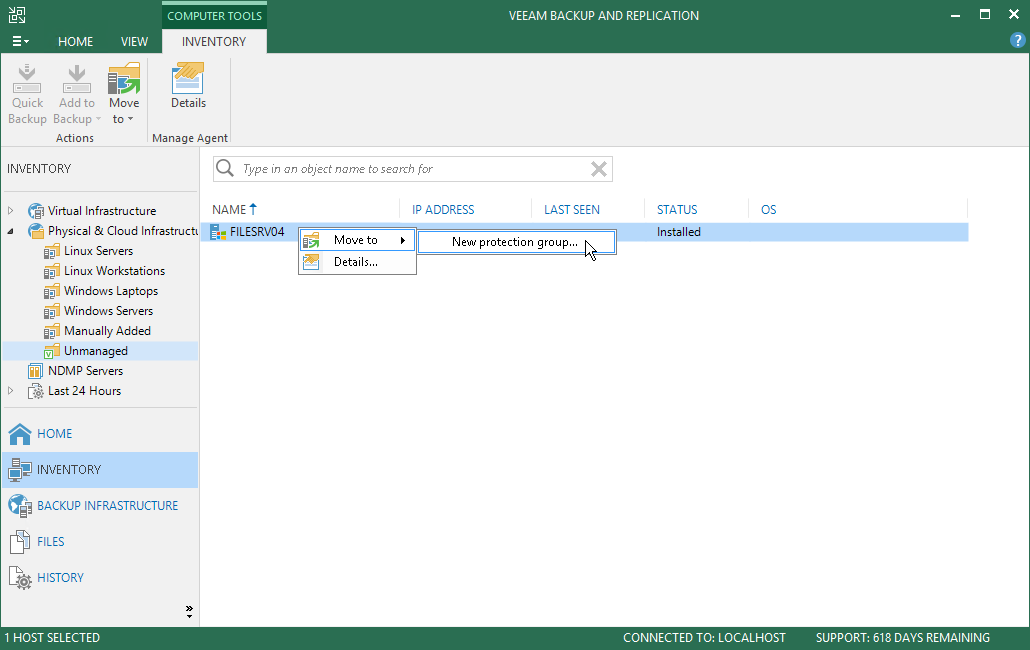1030x650 pixels.
Task: Select the Linux Servers protection group
Action: (99, 251)
